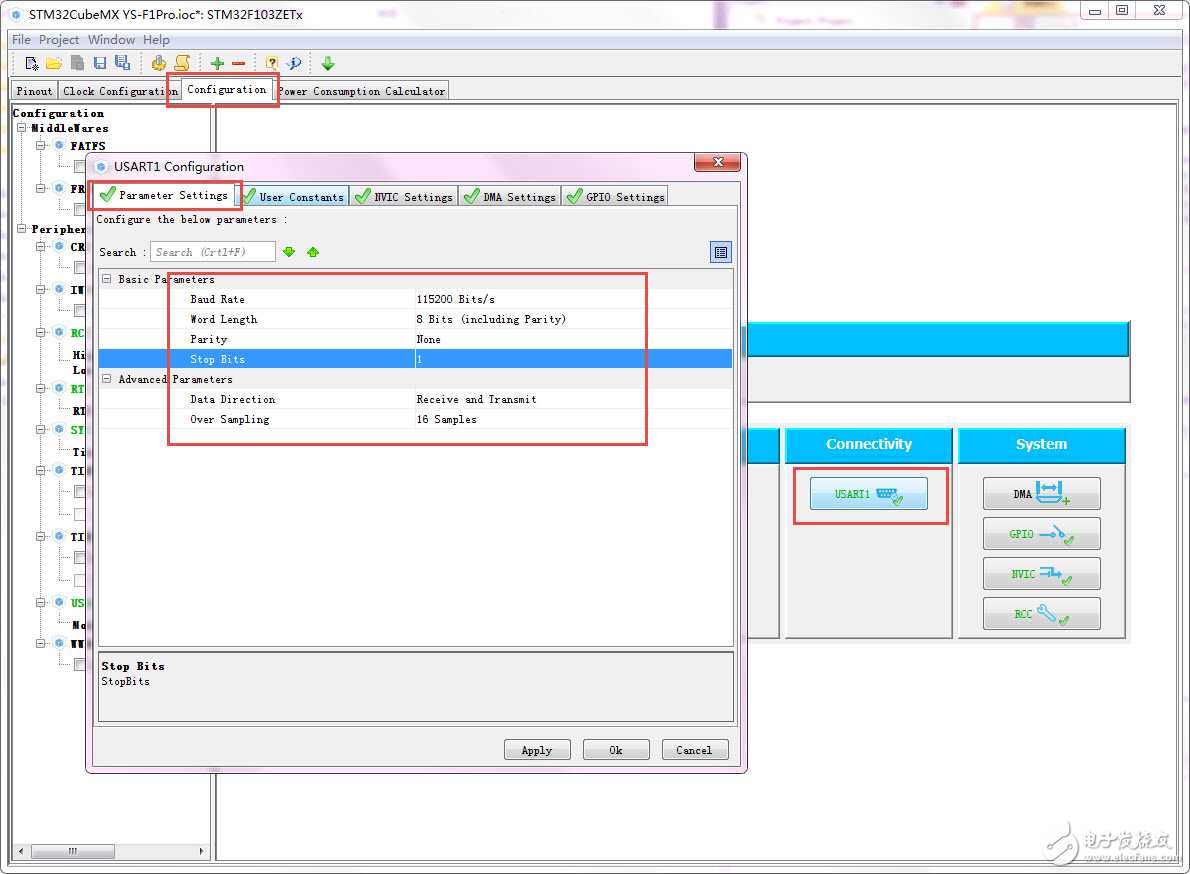The width and height of the screenshot is (1190, 874).
Task: Click the blue node icon beside FATFS
Action: [59, 145]
